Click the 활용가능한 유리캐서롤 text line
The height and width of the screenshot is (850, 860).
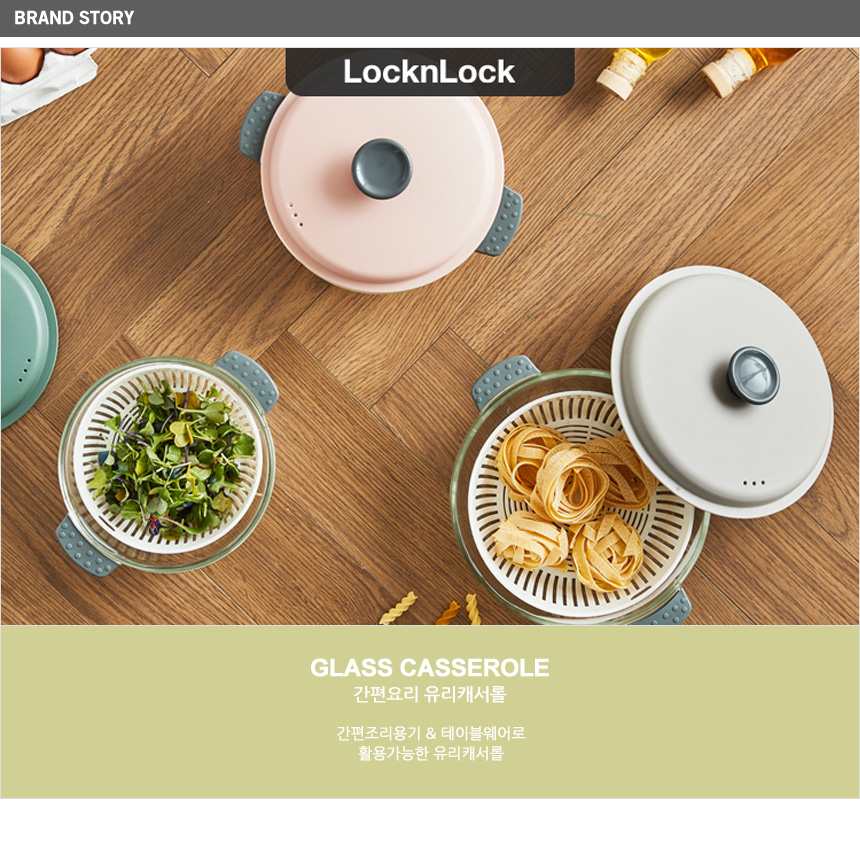pyautogui.click(x=431, y=753)
